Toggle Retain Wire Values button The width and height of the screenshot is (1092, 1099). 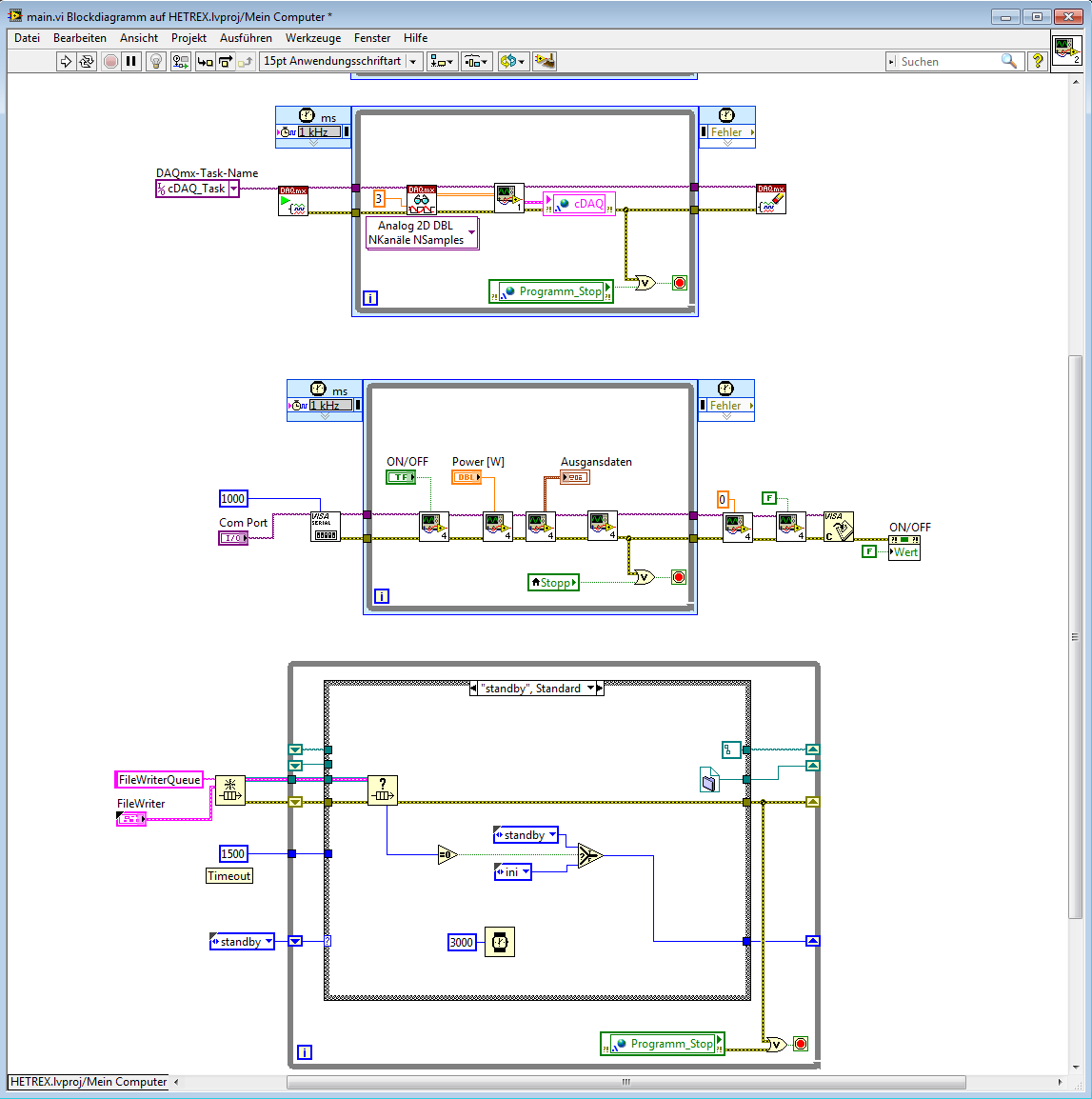(x=180, y=62)
